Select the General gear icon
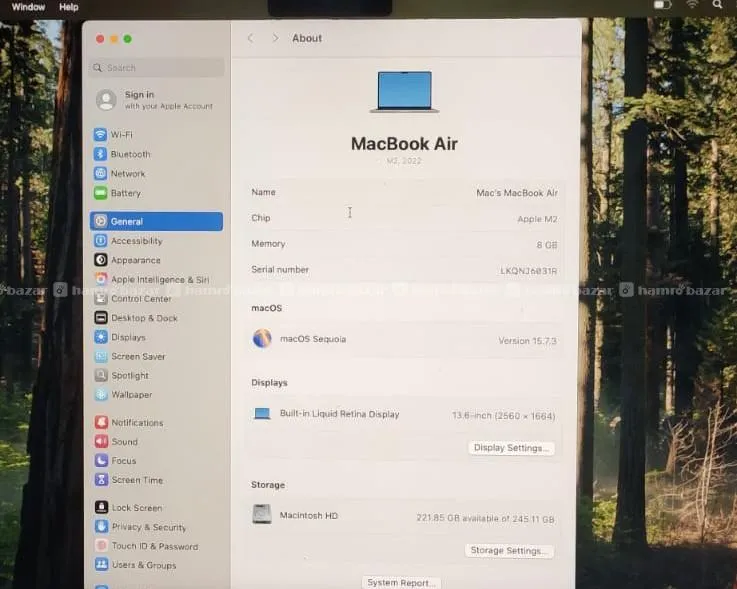This screenshot has width=737, height=589. click(100, 221)
